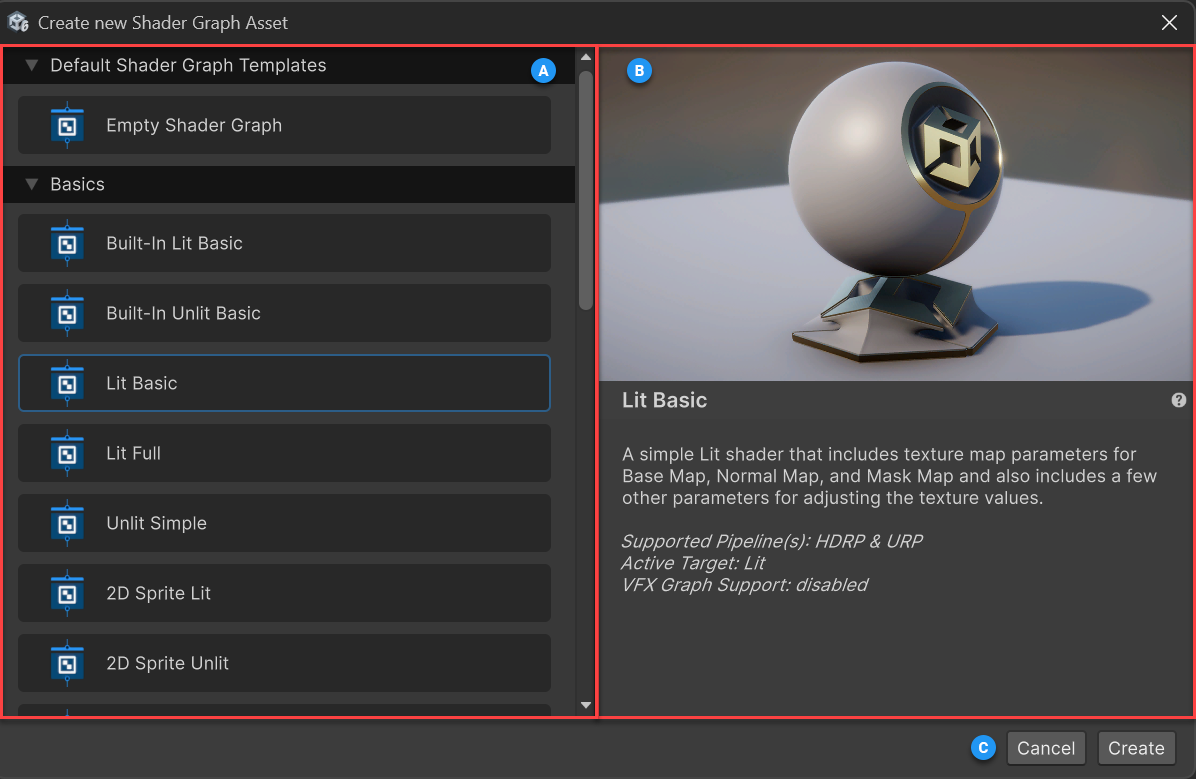The image size is (1196, 779).
Task: Close the Create new Shader Graph Asset dialog
Action: pos(1169,22)
